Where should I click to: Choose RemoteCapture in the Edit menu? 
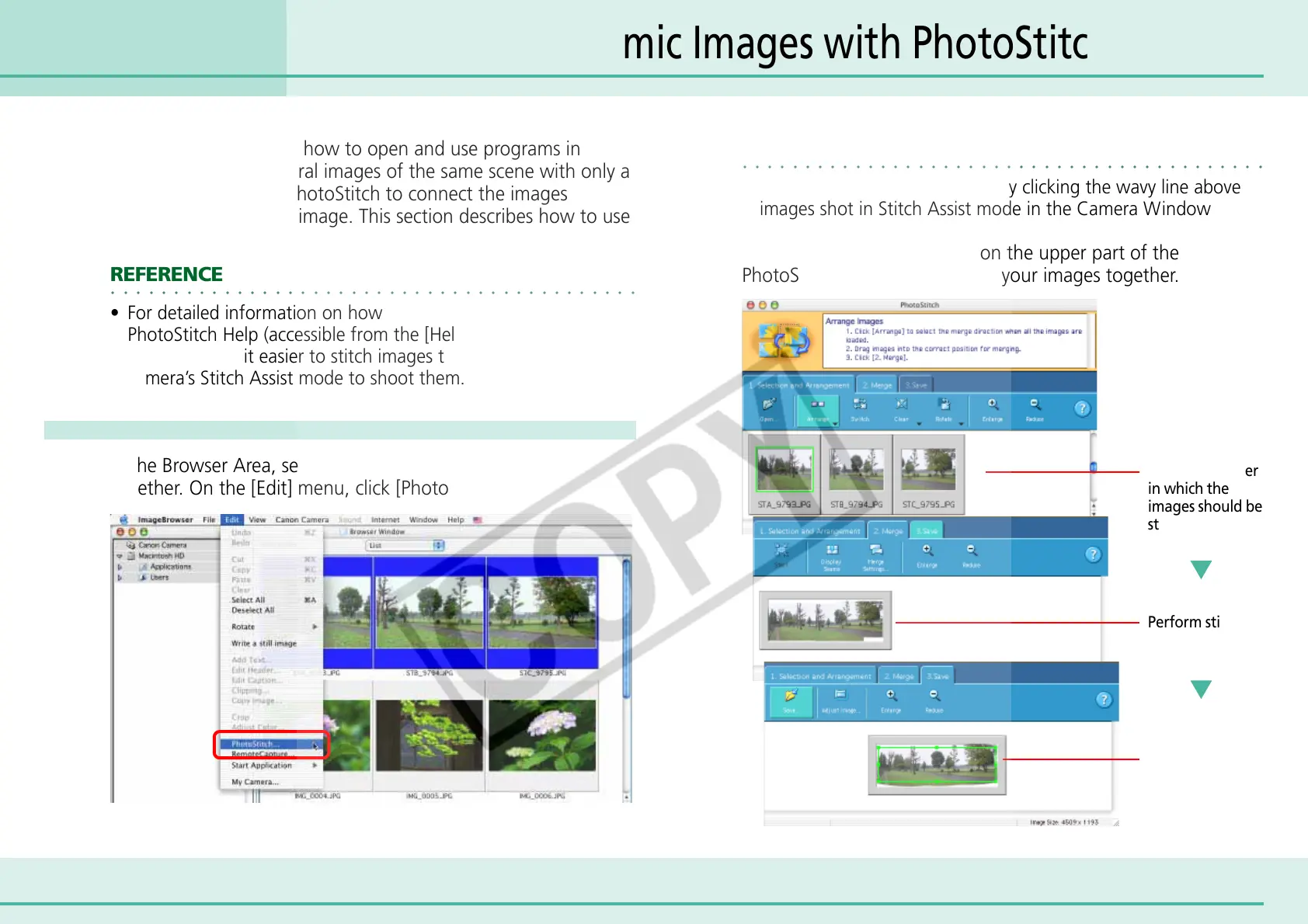272,754
